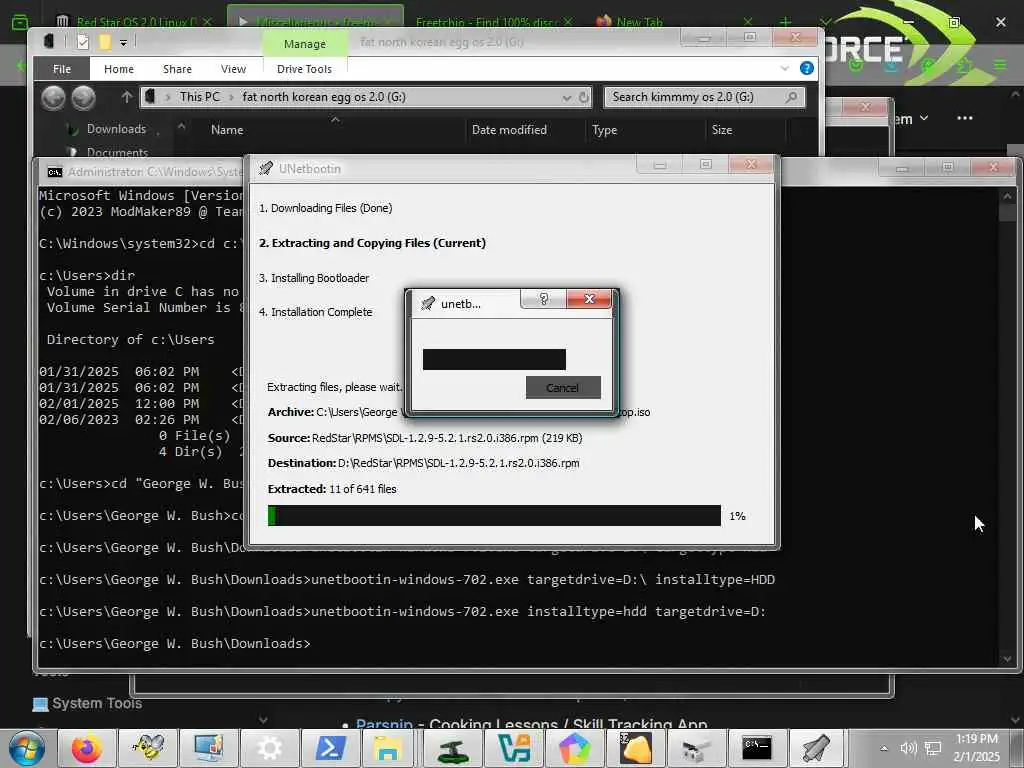The width and height of the screenshot is (1024, 768).
Task: Click the Explorer Forward navigation arrow
Action: pyautogui.click(x=84, y=98)
